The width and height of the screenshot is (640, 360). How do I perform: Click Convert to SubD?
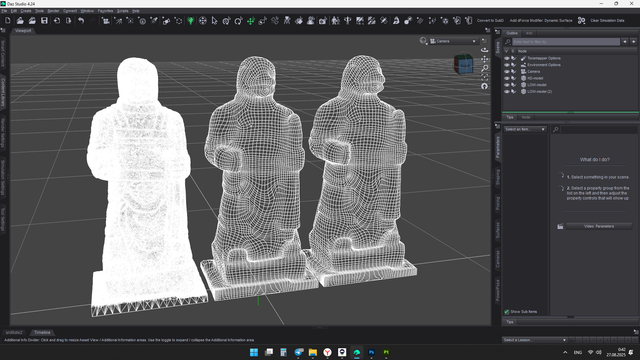(490, 20)
